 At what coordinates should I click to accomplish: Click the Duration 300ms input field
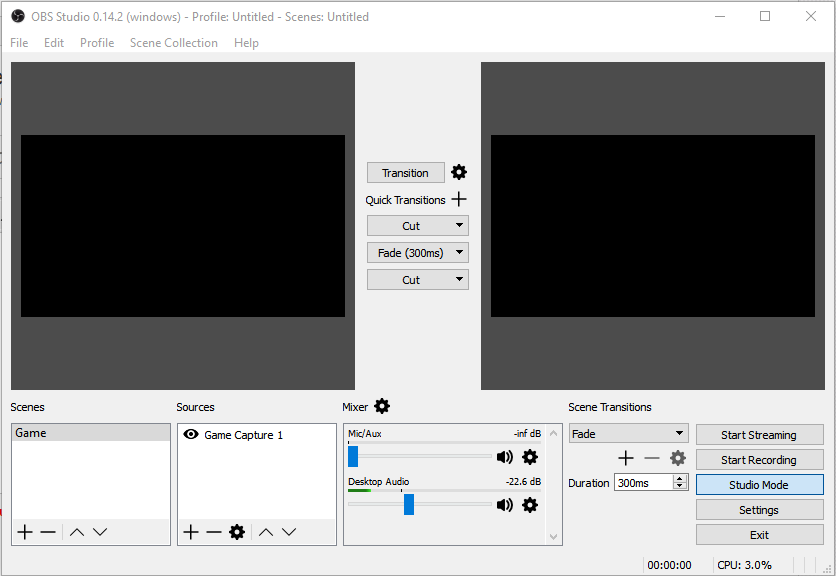point(644,483)
